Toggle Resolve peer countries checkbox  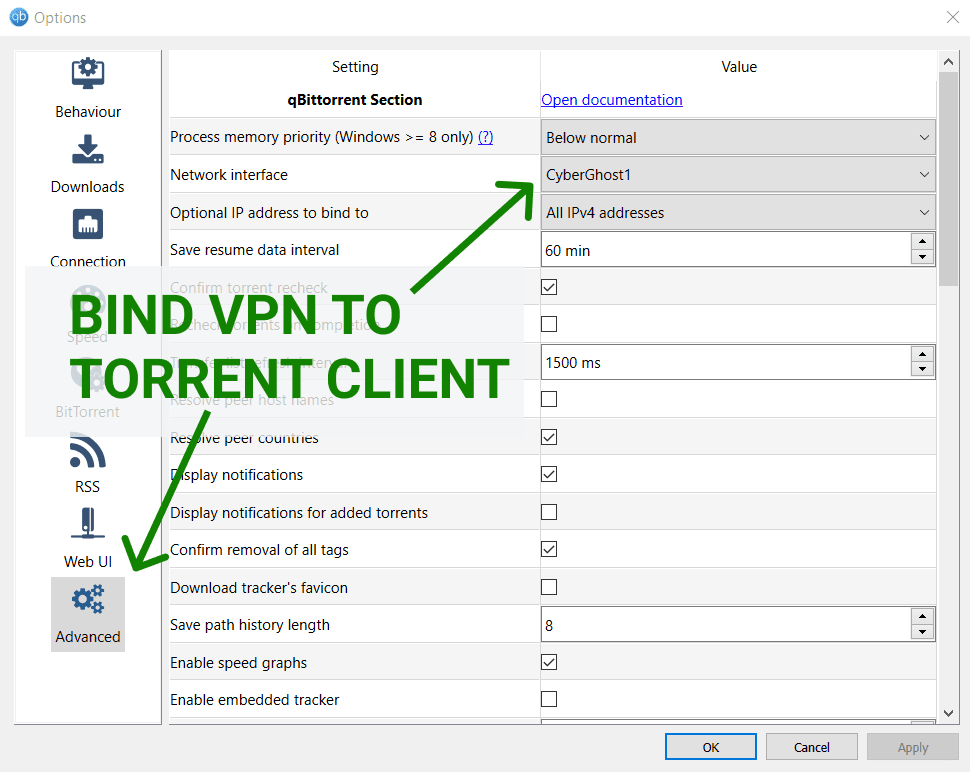tap(549, 437)
